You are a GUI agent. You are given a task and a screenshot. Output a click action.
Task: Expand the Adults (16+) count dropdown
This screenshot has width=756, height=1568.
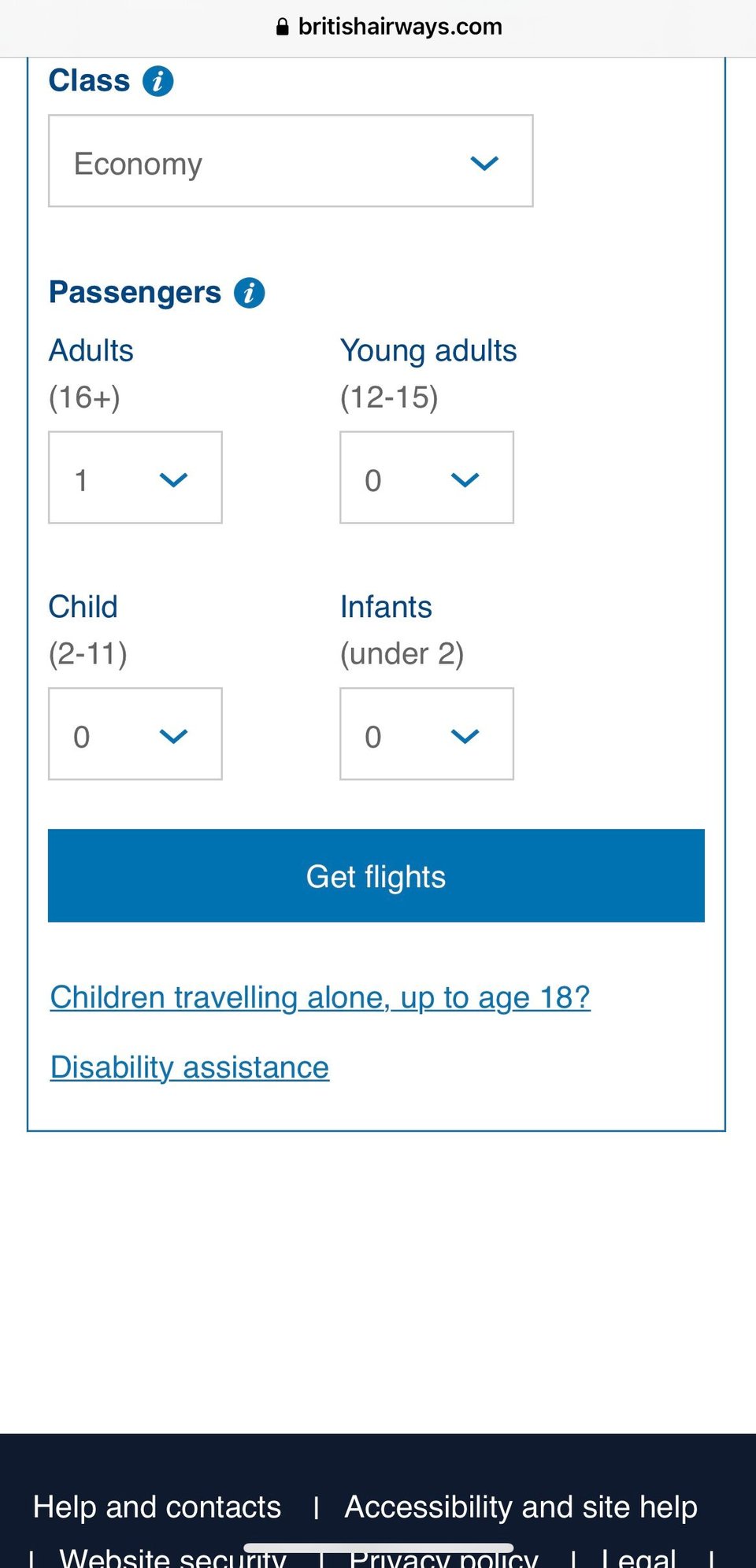135,478
